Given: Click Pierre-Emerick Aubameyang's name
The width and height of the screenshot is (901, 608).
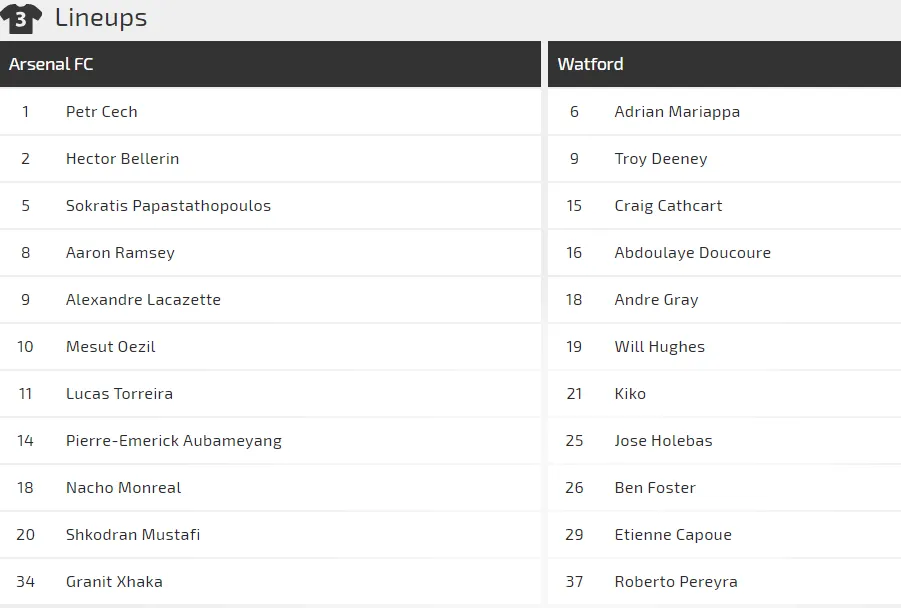Looking at the screenshot, I should 173,441.
